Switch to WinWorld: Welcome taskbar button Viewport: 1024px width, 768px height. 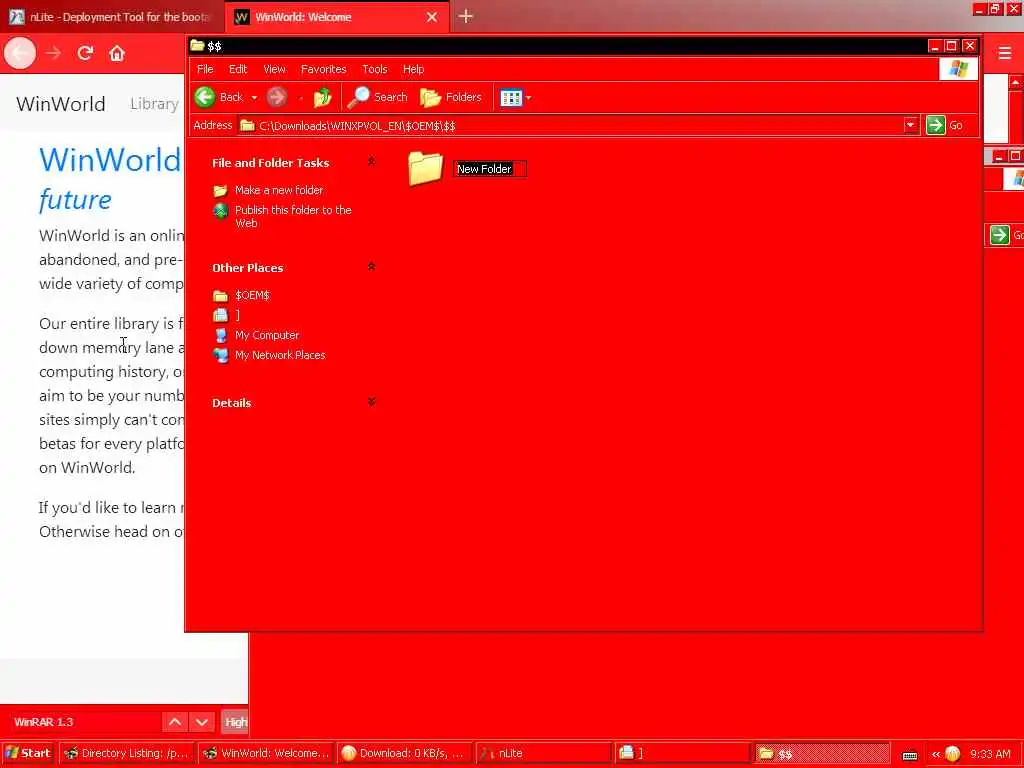click(x=266, y=753)
